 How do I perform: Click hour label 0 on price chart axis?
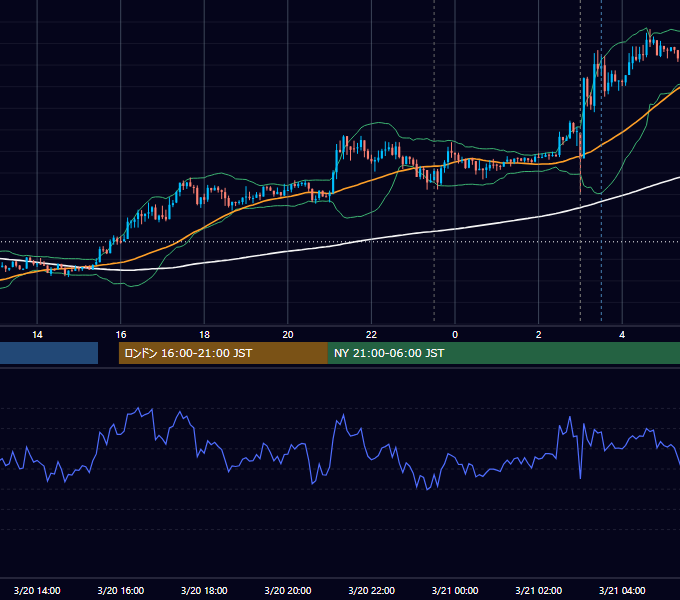click(455, 335)
